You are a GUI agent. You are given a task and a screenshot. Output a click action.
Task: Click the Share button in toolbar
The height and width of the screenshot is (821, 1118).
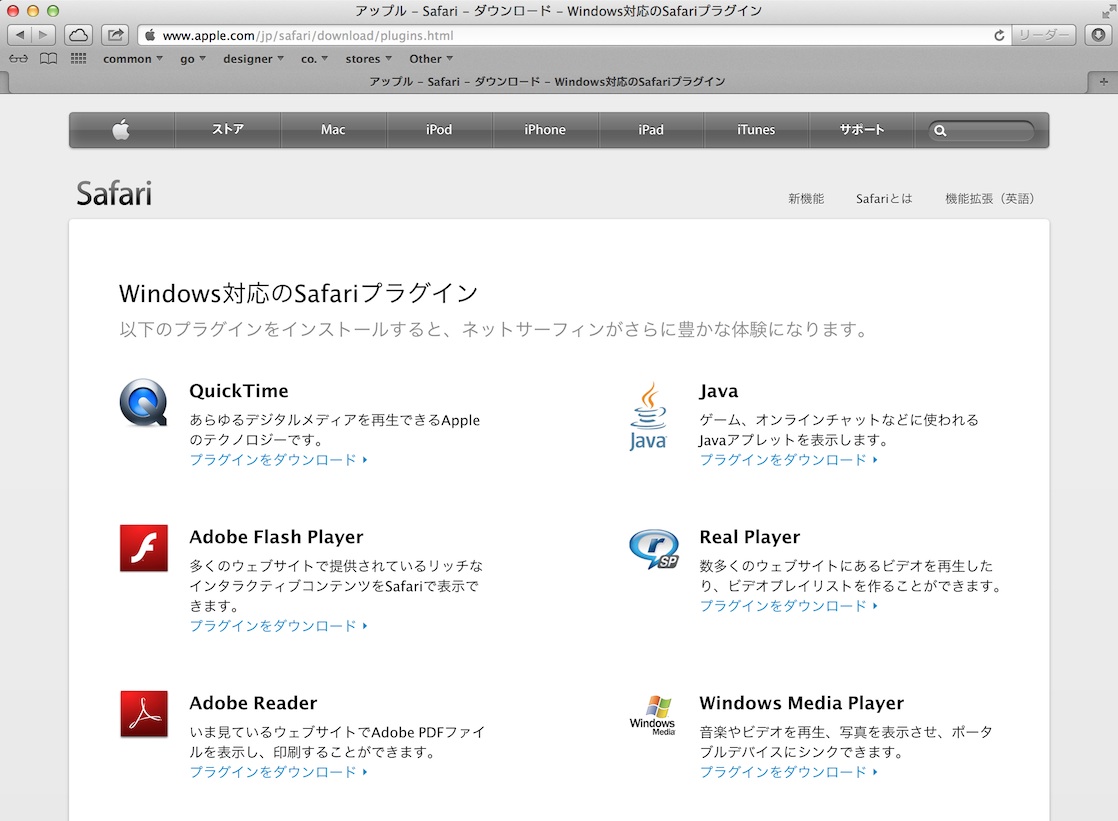115,35
